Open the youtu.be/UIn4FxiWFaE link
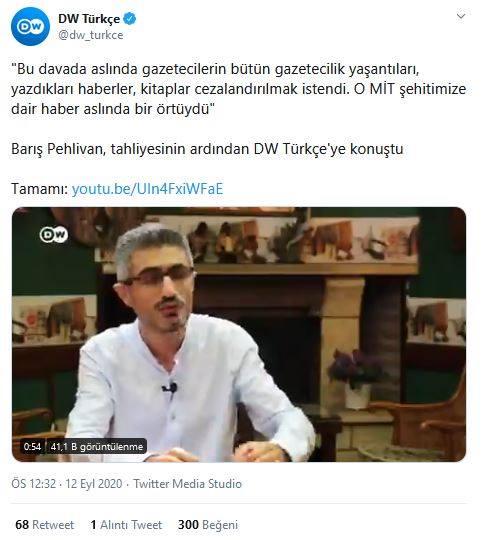 147,189
